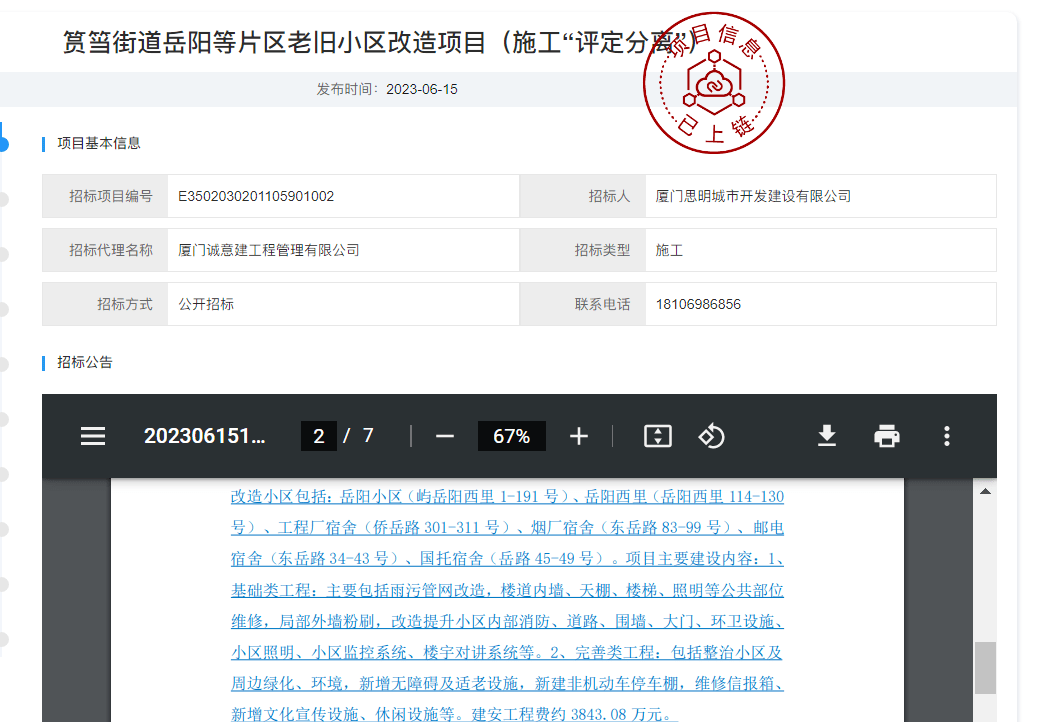Click the underlined line ending with 建安工程费约 3843.08 万元
This screenshot has height=722, width=1039.
click(x=454, y=714)
